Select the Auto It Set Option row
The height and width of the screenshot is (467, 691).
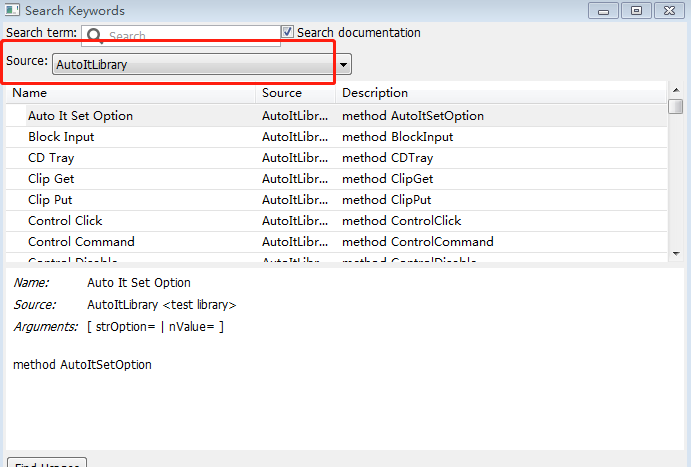tap(336, 116)
